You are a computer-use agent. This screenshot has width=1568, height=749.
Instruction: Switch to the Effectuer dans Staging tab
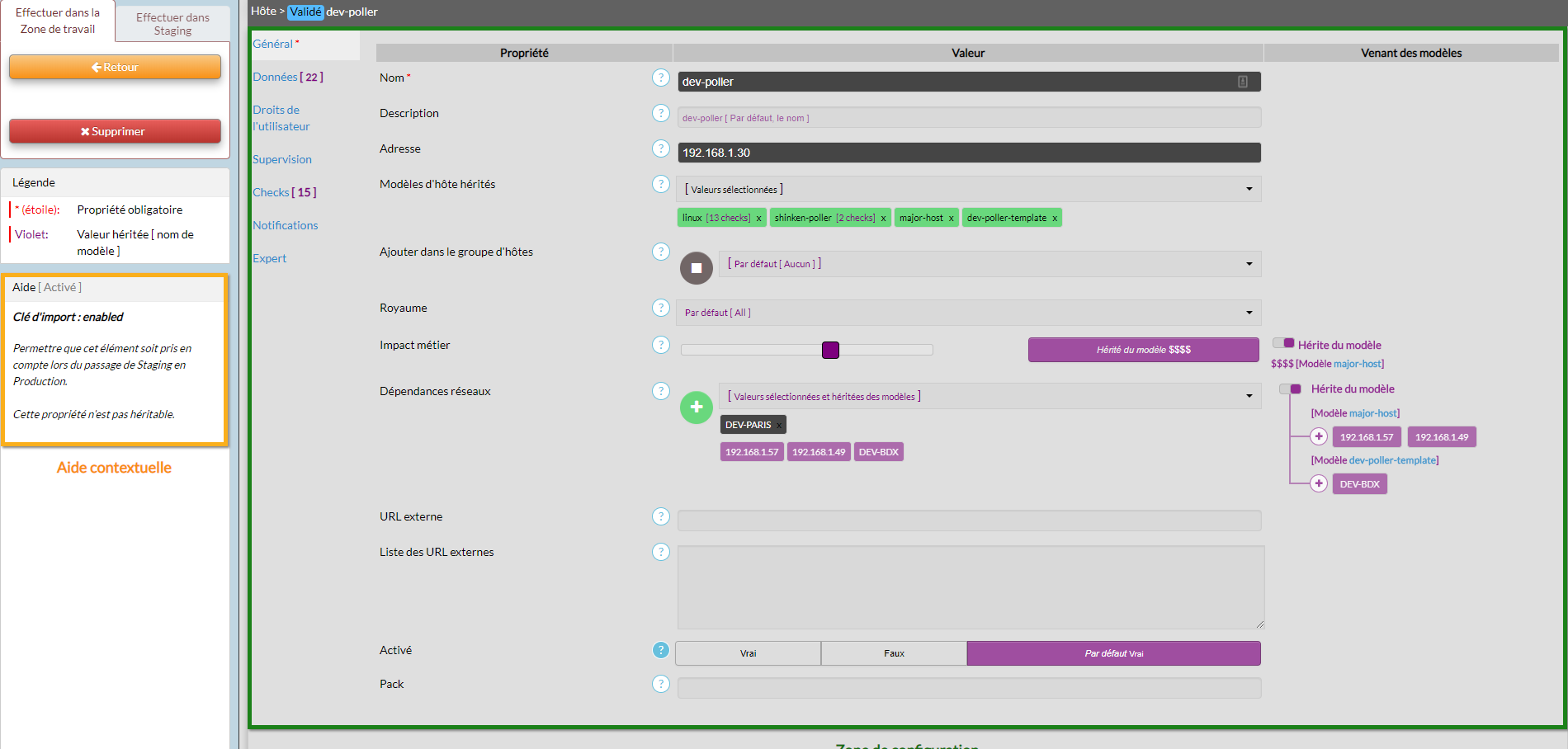[172, 24]
